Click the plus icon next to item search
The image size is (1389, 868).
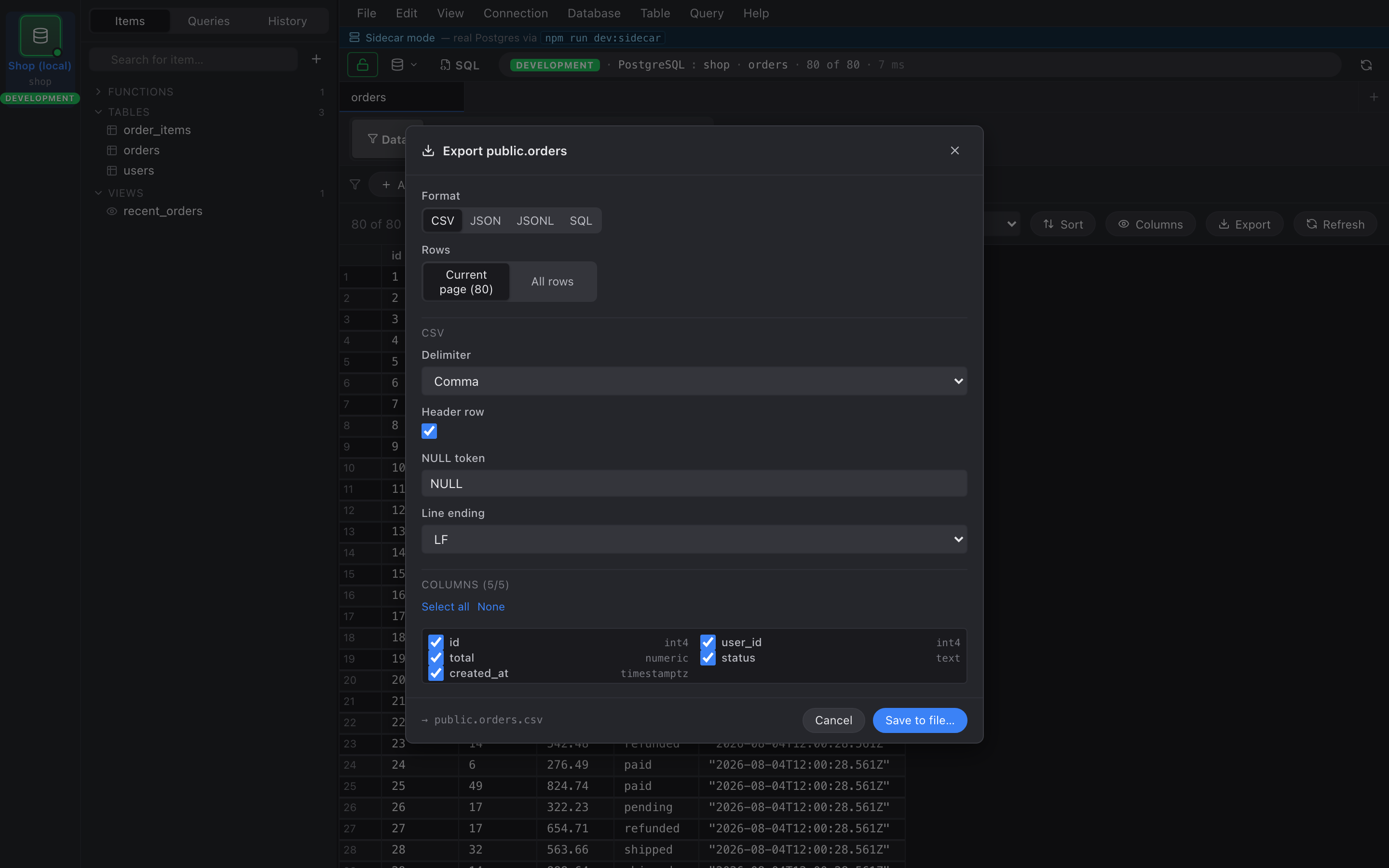[x=316, y=59]
